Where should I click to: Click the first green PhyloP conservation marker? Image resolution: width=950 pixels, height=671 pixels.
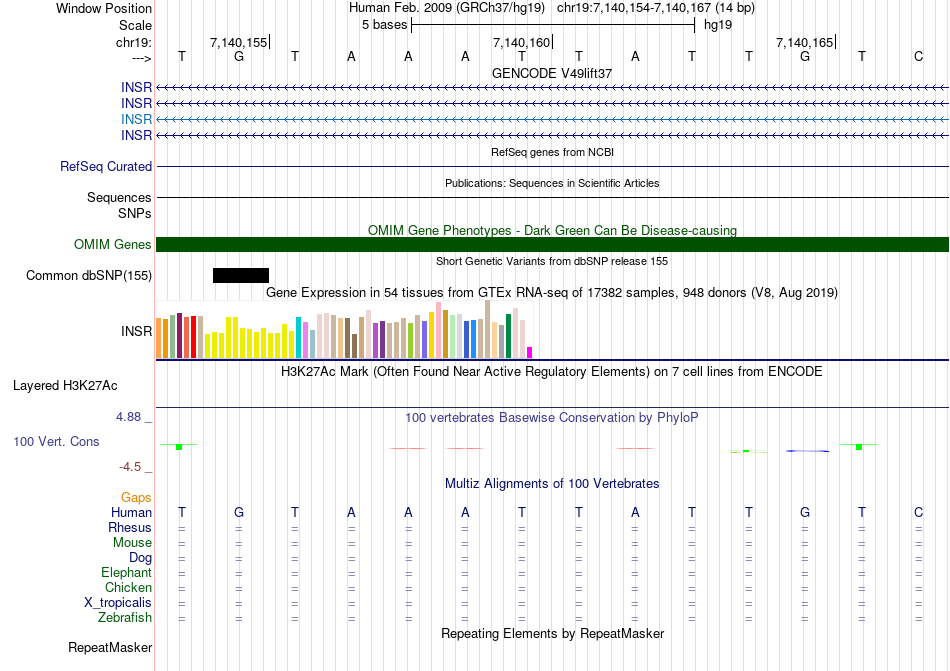179,446
